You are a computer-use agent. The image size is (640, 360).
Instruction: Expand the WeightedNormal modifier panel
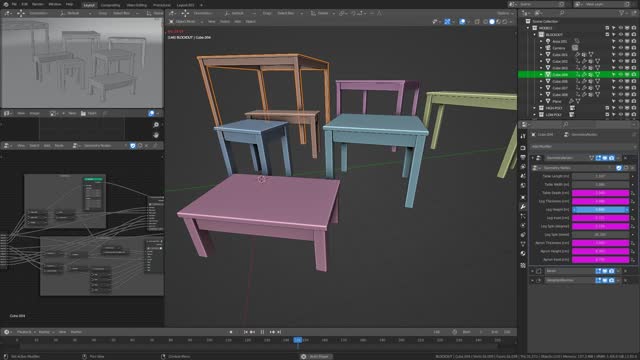tap(532, 280)
